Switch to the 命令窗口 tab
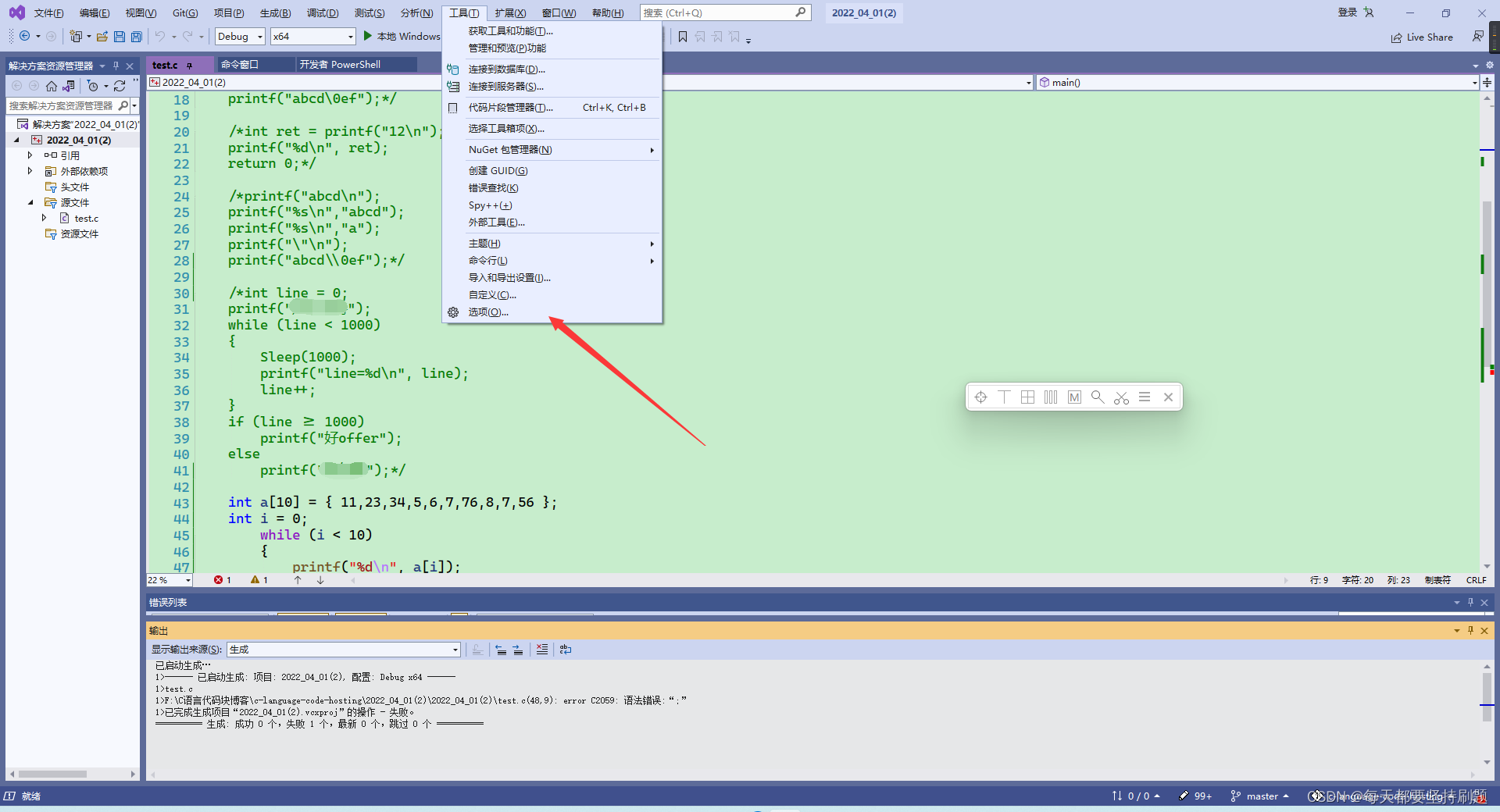 (240, 65)
